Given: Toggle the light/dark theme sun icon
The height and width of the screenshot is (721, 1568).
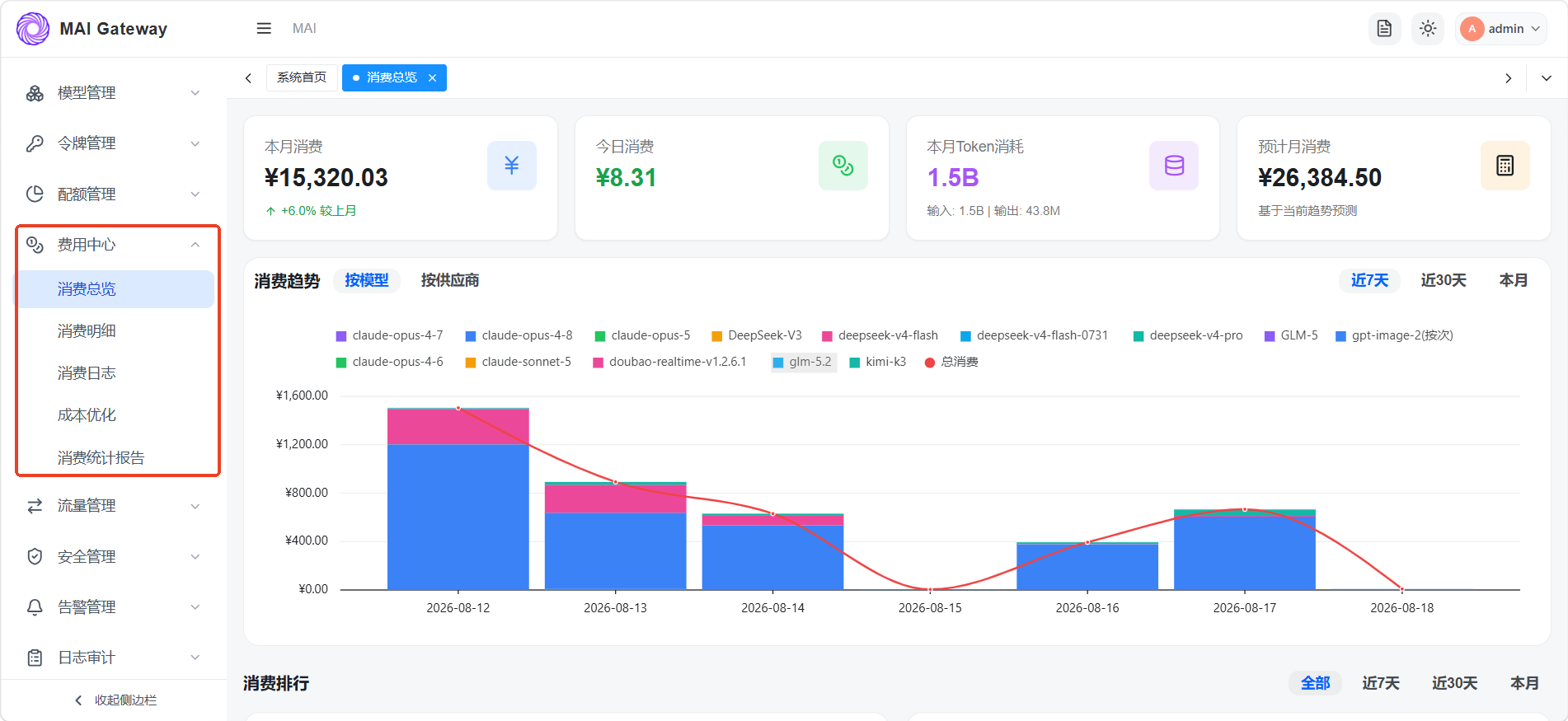Looking at the screenshot, I should [x=1428, y=29].
